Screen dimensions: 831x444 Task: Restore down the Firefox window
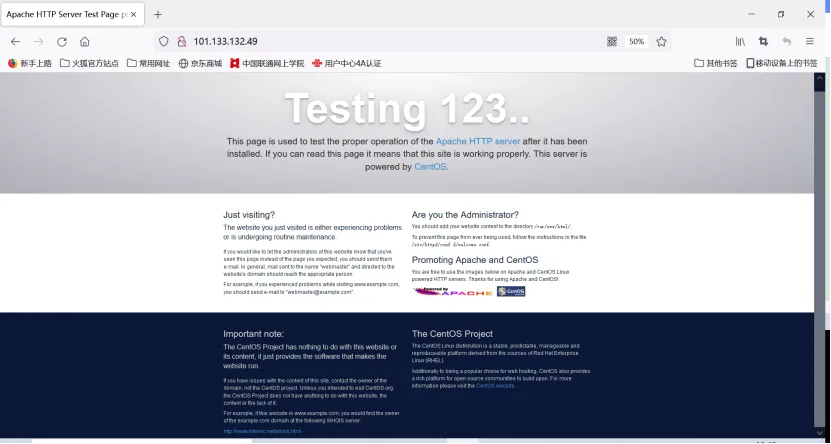781,14
